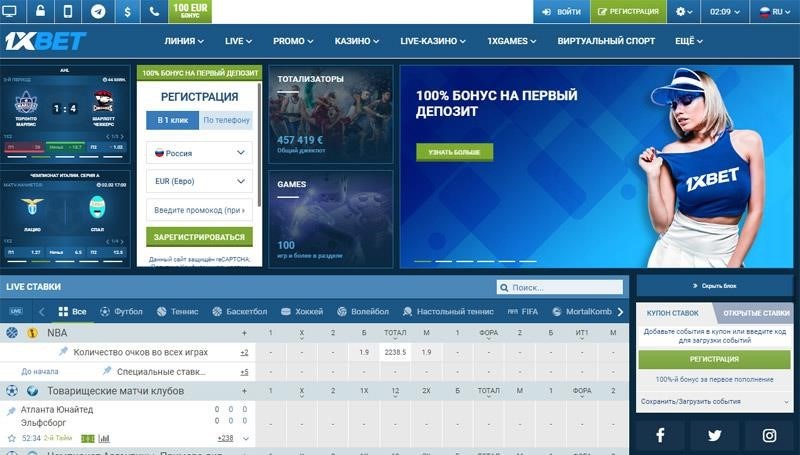Open the Лацио vs СПАЛ match card

(65, 219)
